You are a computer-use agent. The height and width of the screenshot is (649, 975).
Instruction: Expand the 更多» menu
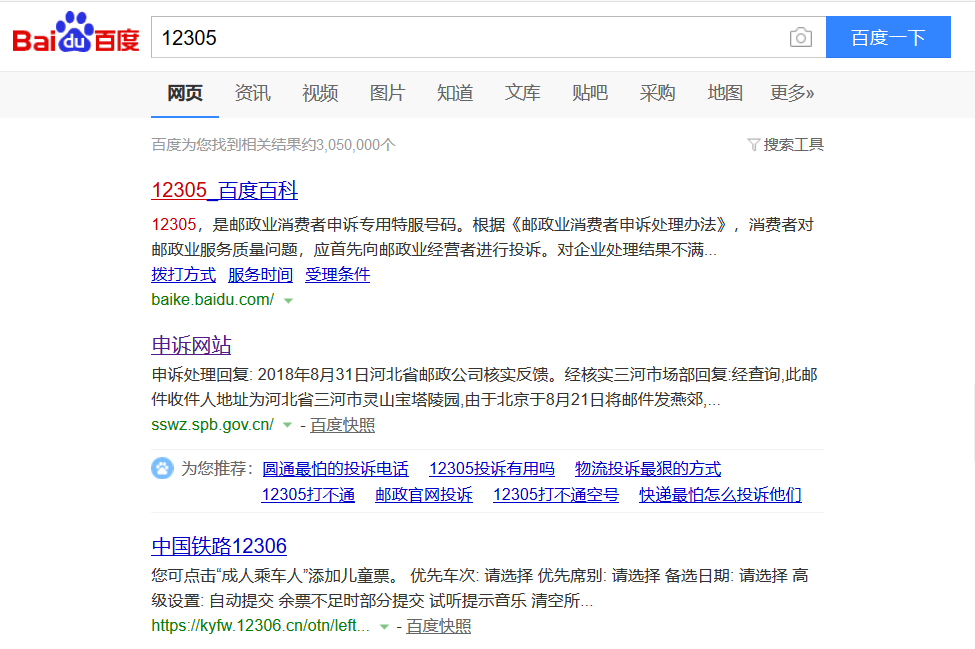(x=789, y=92)
